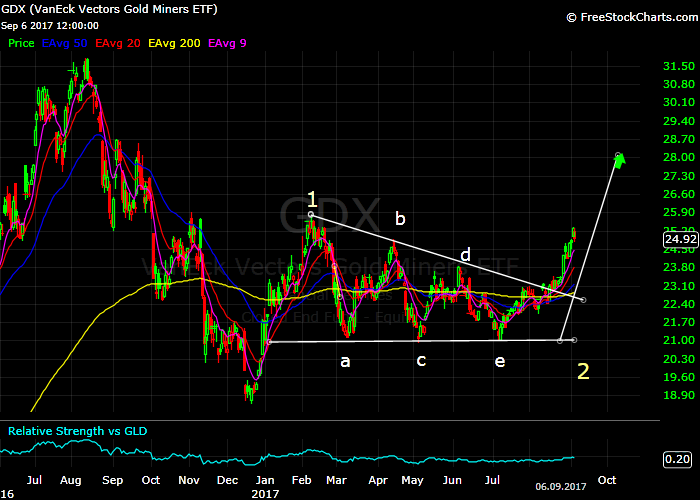The height and width of the screenshot is (500, 700).
Task: Select the red EAvg 20 legend entry
Action: click(118, 43)
